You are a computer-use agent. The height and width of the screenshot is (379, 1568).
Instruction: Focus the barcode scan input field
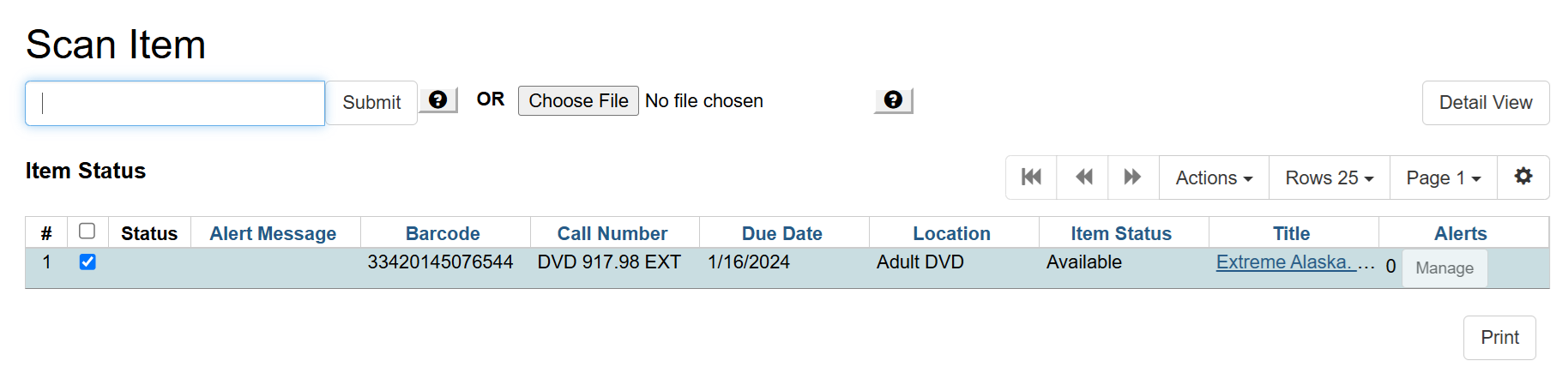coord(175,104)
